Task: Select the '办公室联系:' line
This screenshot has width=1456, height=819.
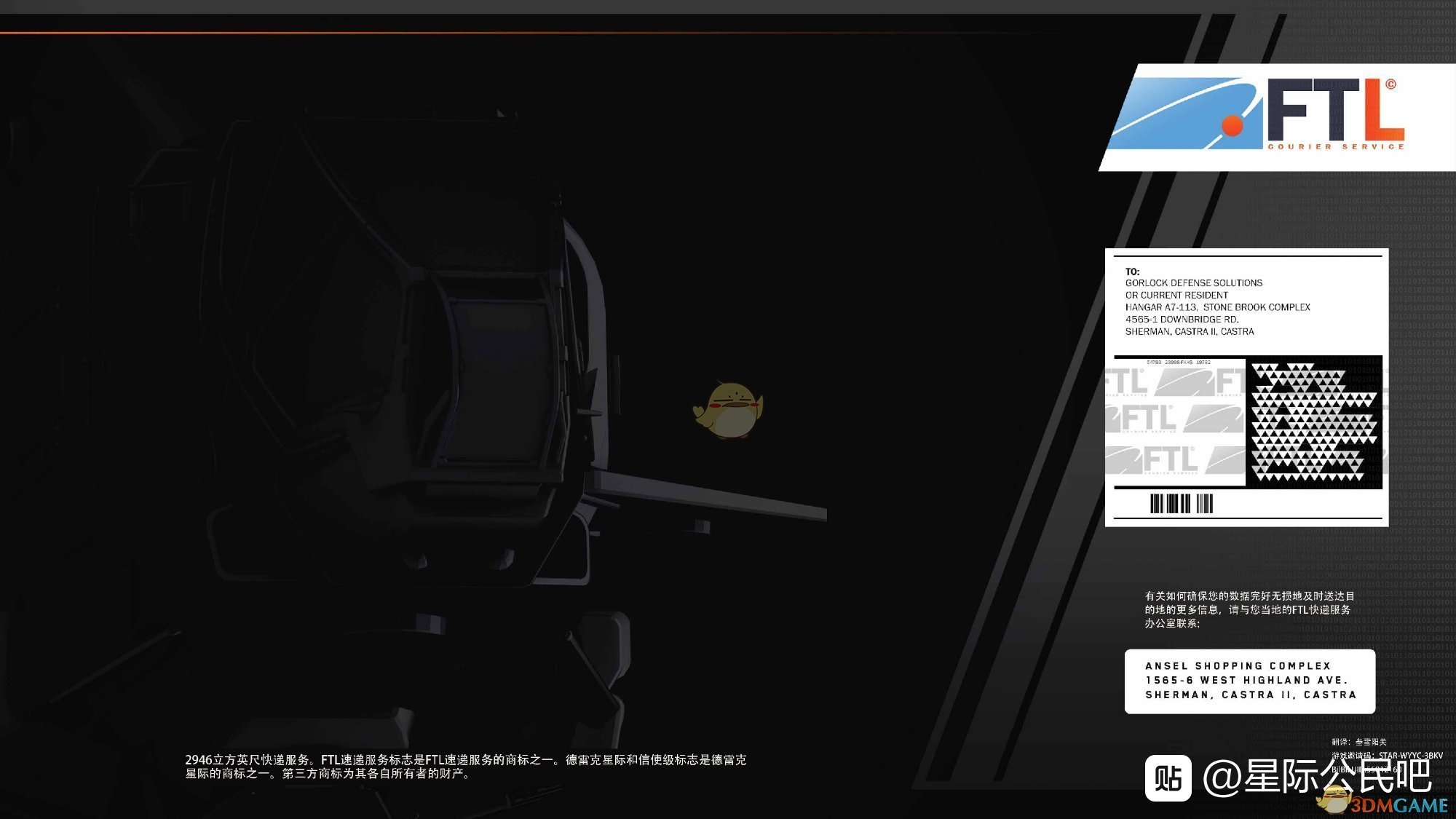Action: click(1172, 624)
